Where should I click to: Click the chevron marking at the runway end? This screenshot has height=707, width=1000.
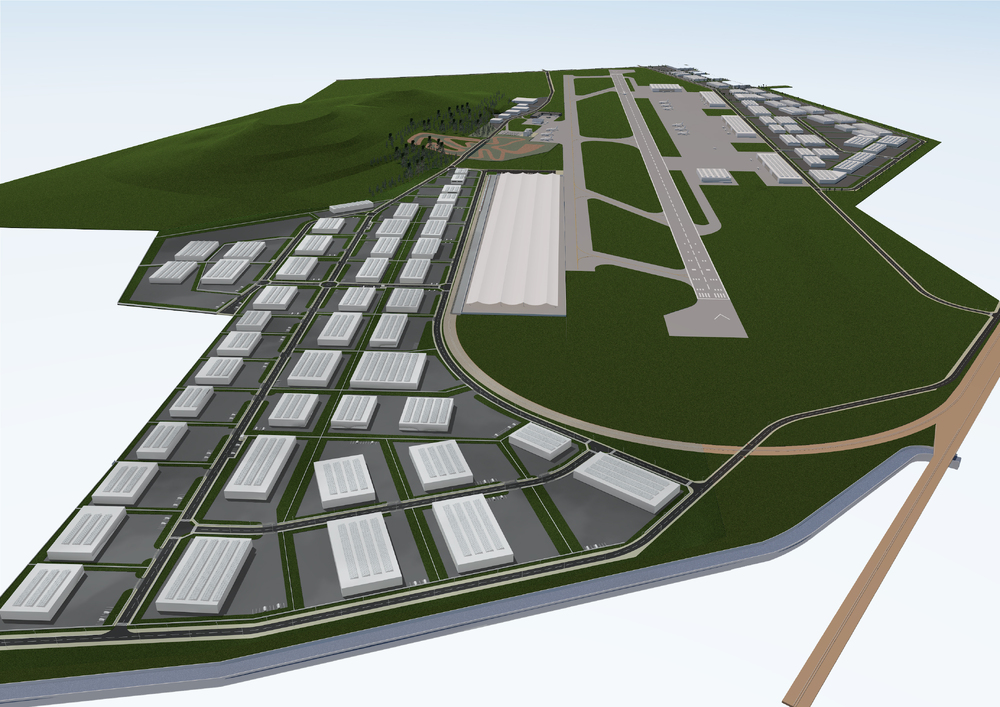[721, 317]
